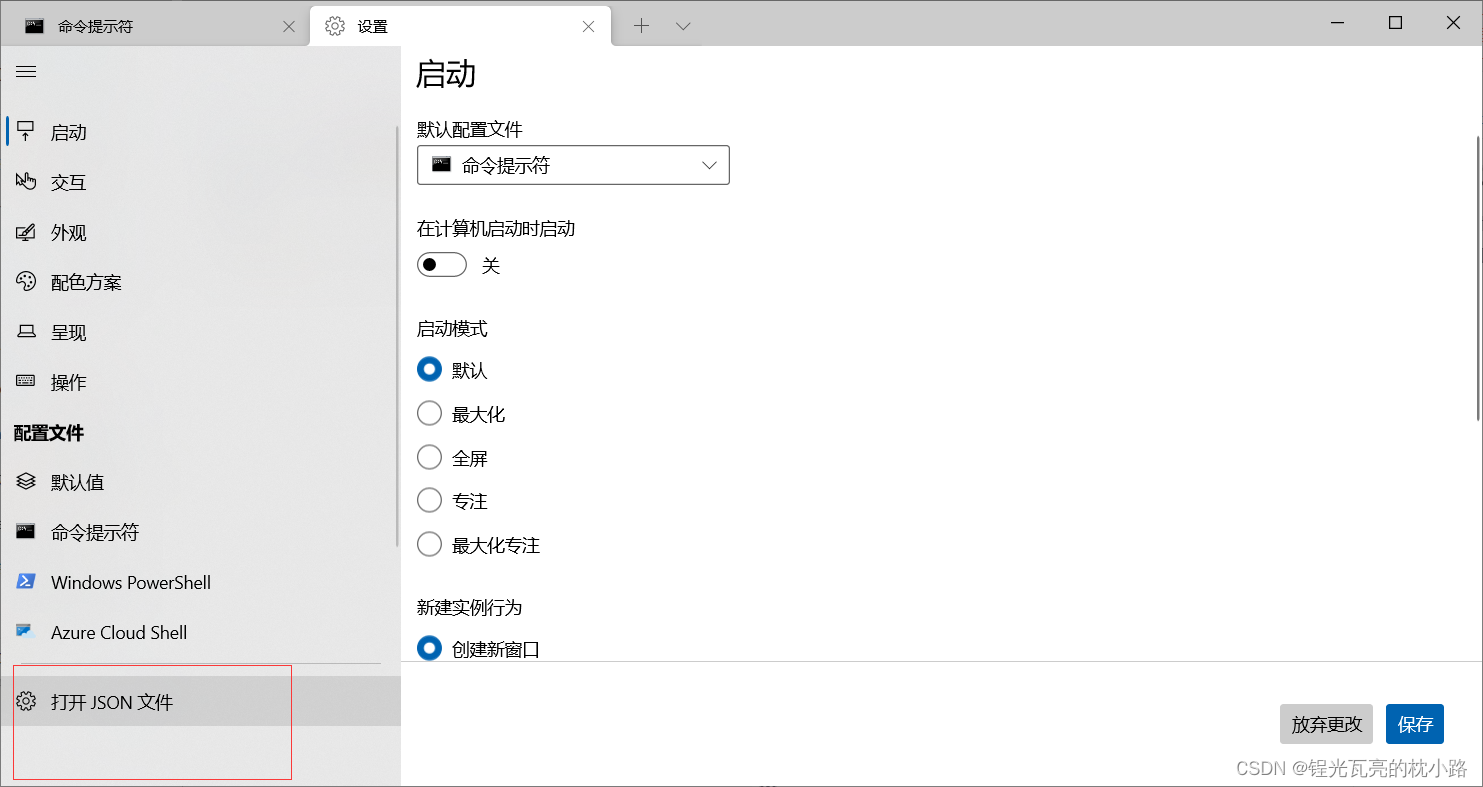Switch to the 设置 tab
The height and width of the screenshot is (787, 1483).
tap(460, 26)
